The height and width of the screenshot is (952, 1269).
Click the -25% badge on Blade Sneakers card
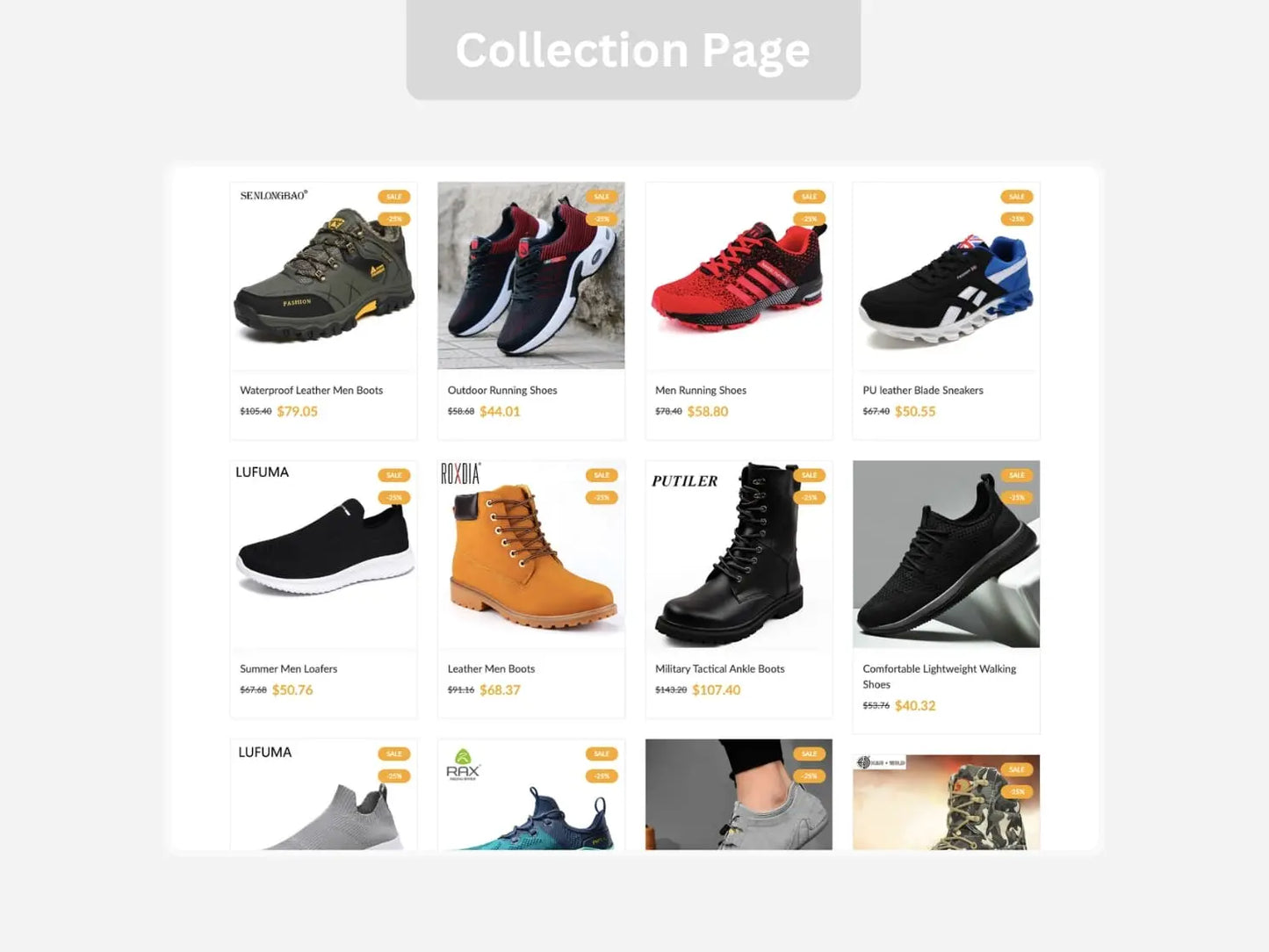click(x=1017, y=219)
